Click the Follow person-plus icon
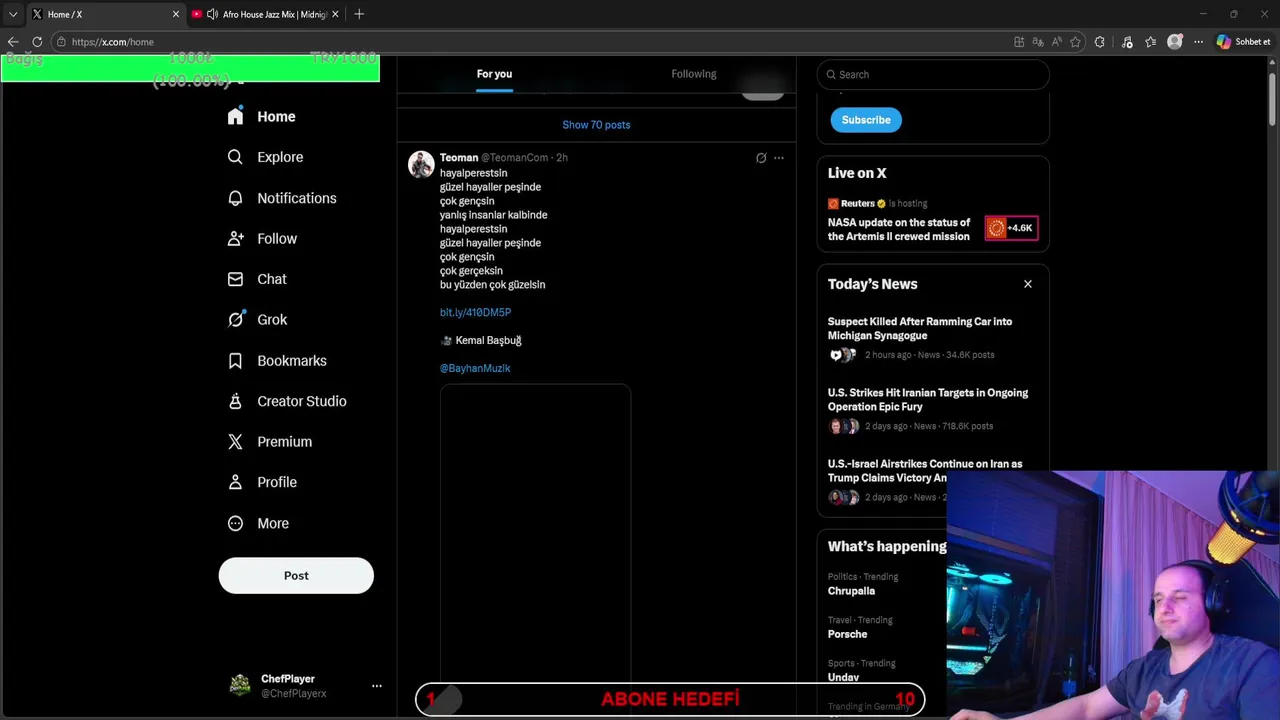 (235, 239)
